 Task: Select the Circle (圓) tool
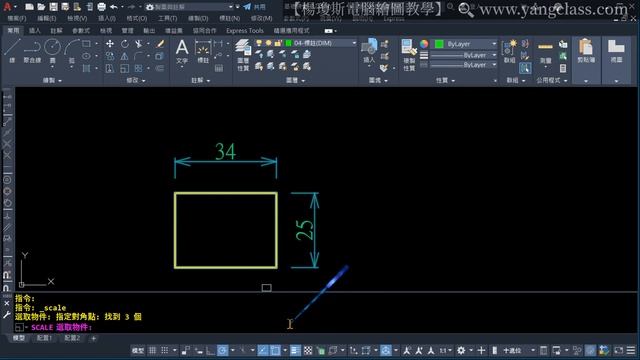(52, 51)
